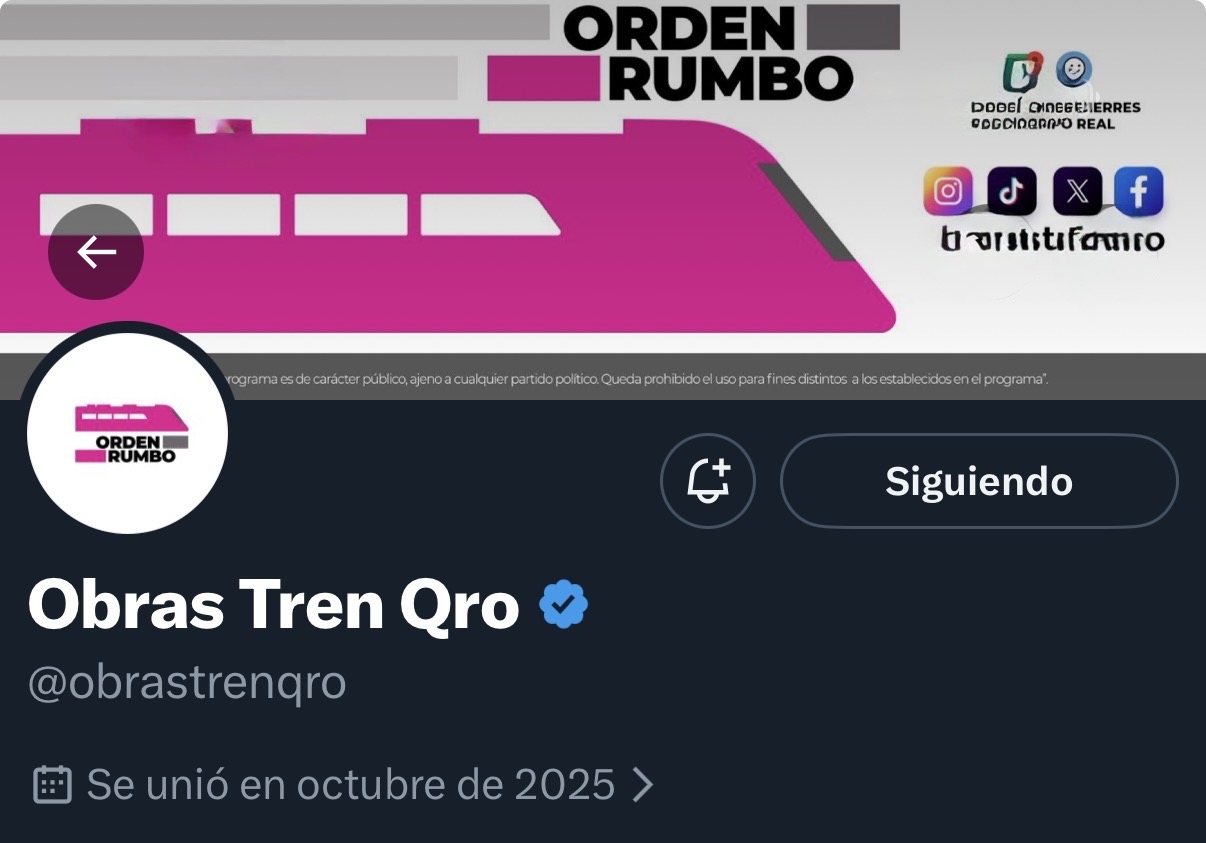1206x843 pixels.
Task: Go back using the arrow button
Action: click(96, 252)
